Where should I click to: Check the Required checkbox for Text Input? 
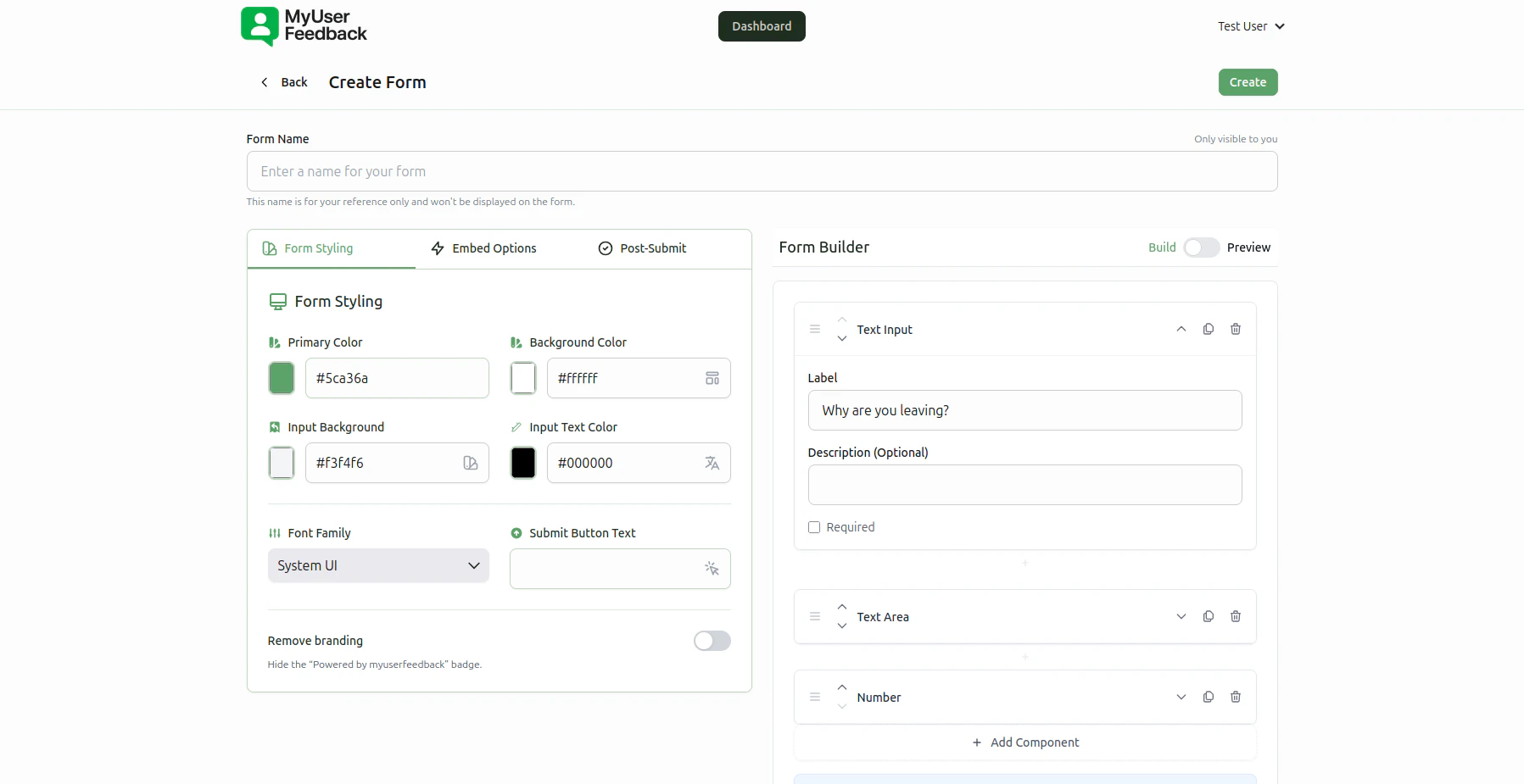pos(814,526)
